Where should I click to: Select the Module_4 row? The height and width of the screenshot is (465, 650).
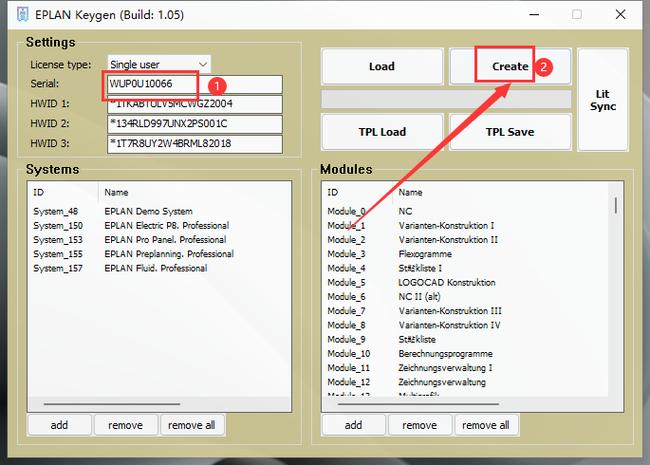(465, 268)
